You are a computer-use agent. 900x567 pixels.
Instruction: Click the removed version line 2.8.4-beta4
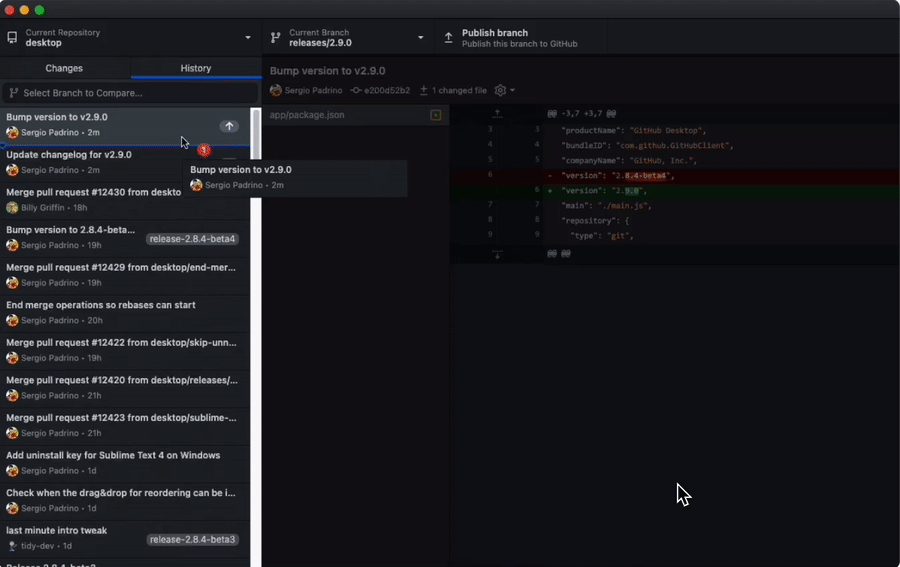pyautogui.click(x=674, y=176)
